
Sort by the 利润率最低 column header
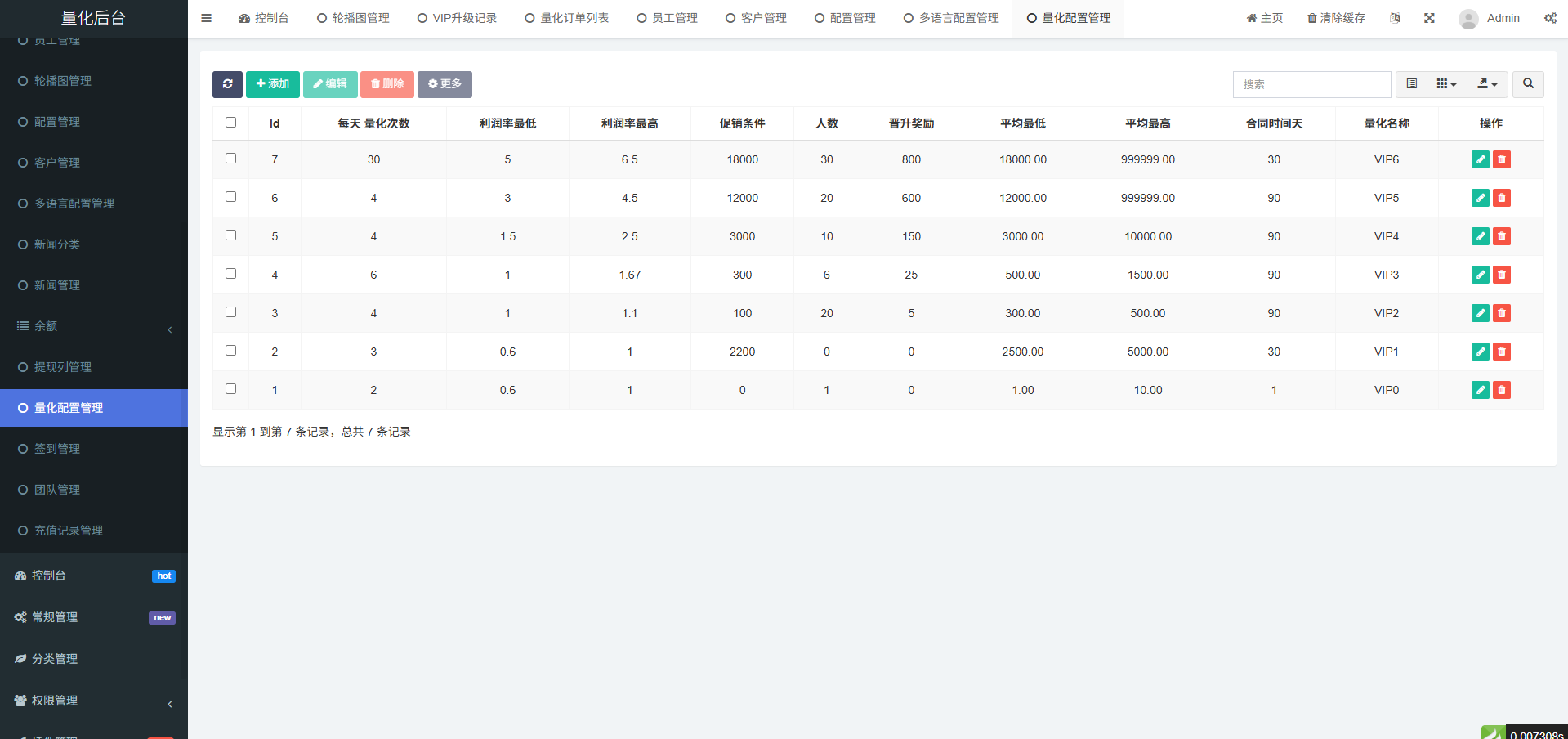tap(507, 123)
